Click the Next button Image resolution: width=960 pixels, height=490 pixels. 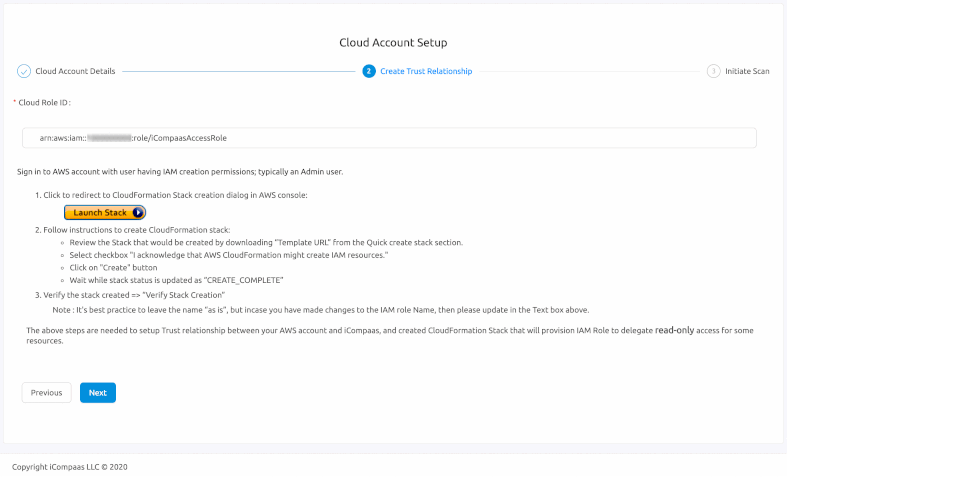coord(98,393)
